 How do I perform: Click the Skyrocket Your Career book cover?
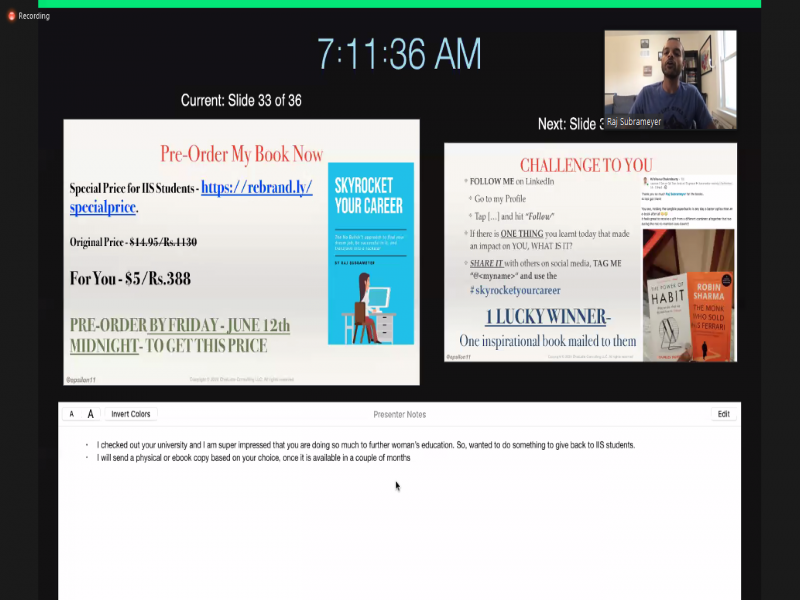pos(370,253)
